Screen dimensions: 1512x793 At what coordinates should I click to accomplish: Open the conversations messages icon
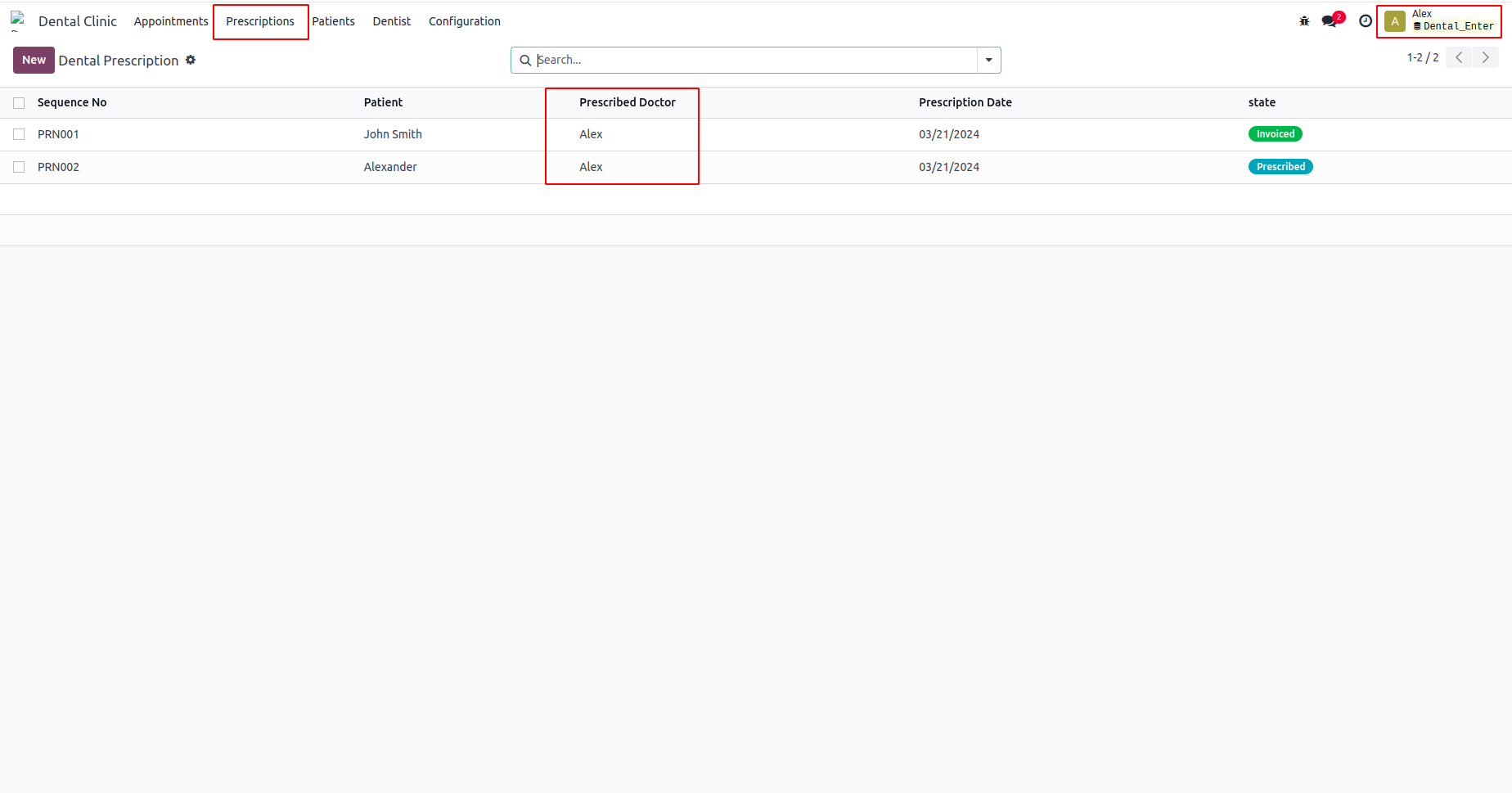(x=1330, y=21)
